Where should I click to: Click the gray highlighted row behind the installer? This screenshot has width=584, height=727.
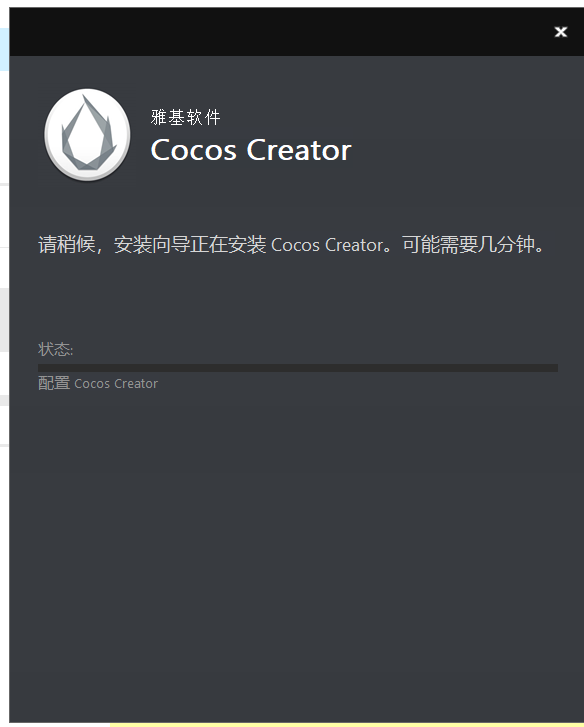4,319
